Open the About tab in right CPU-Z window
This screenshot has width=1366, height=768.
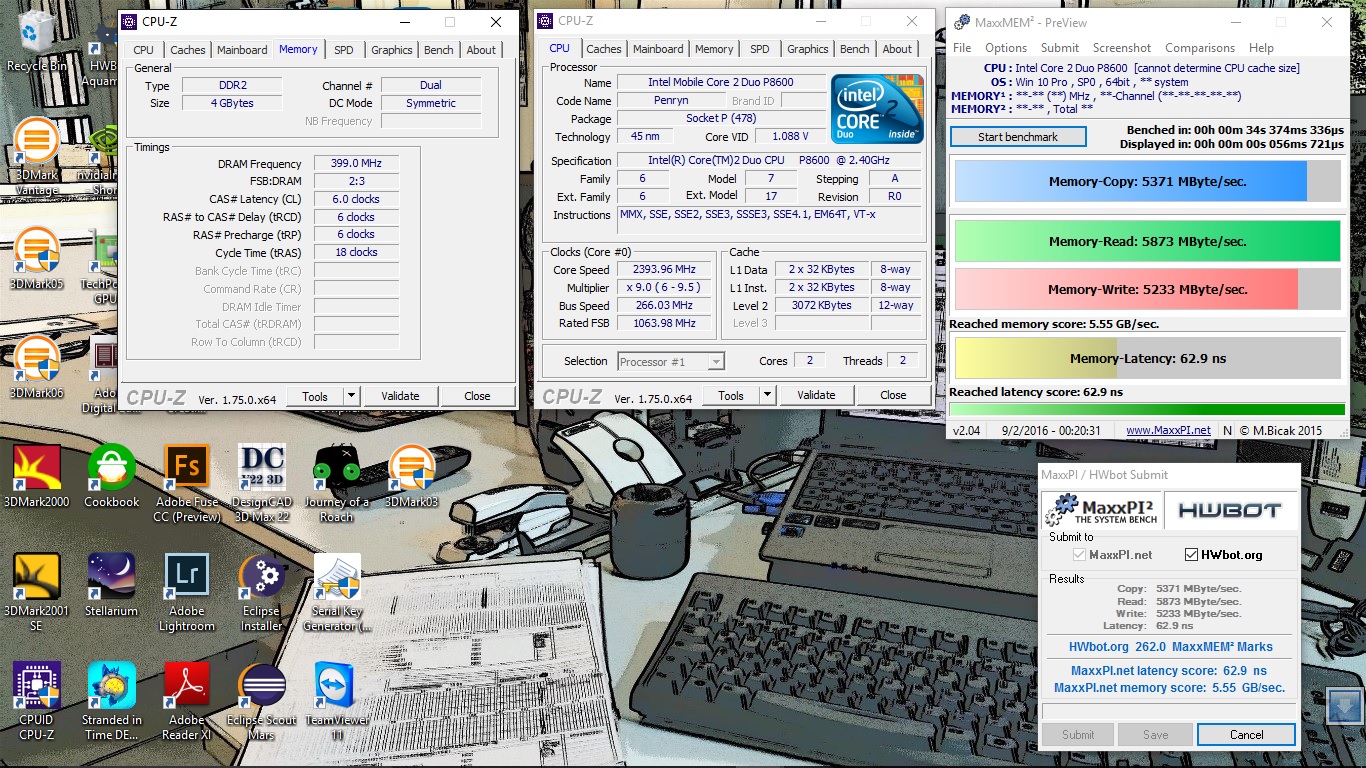(897, 49)
